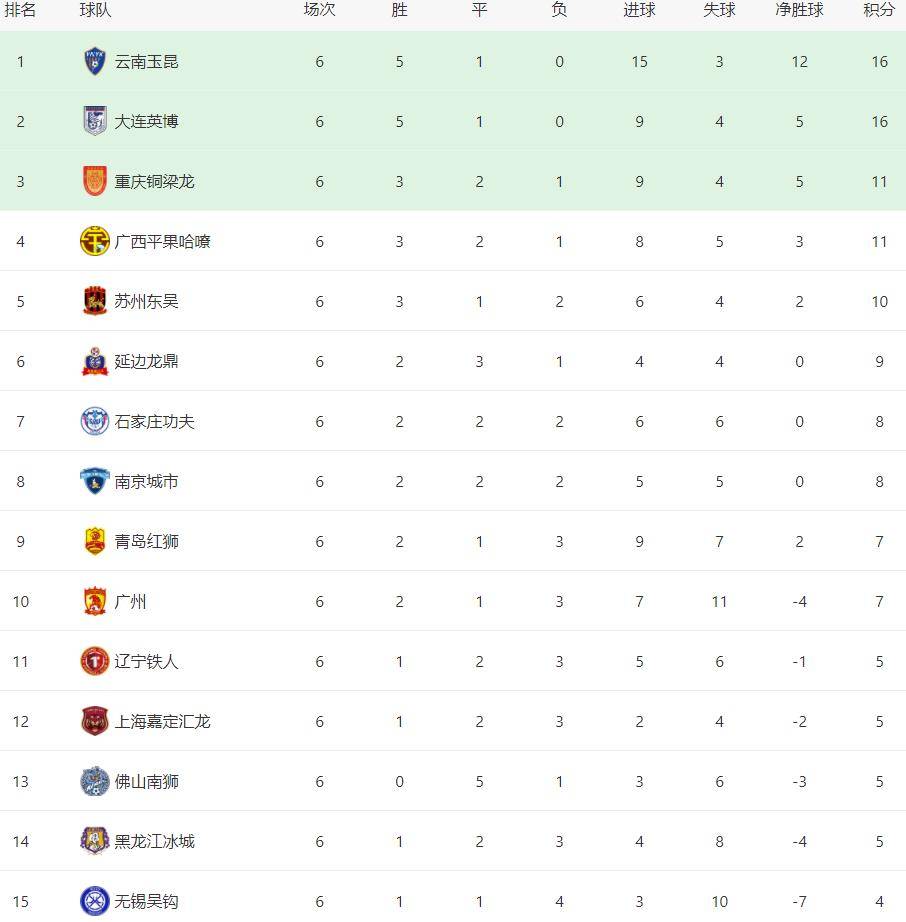Click the 净胜球 column header
The height and width of the screenshot is (922, 906).
tap(799, 10)
